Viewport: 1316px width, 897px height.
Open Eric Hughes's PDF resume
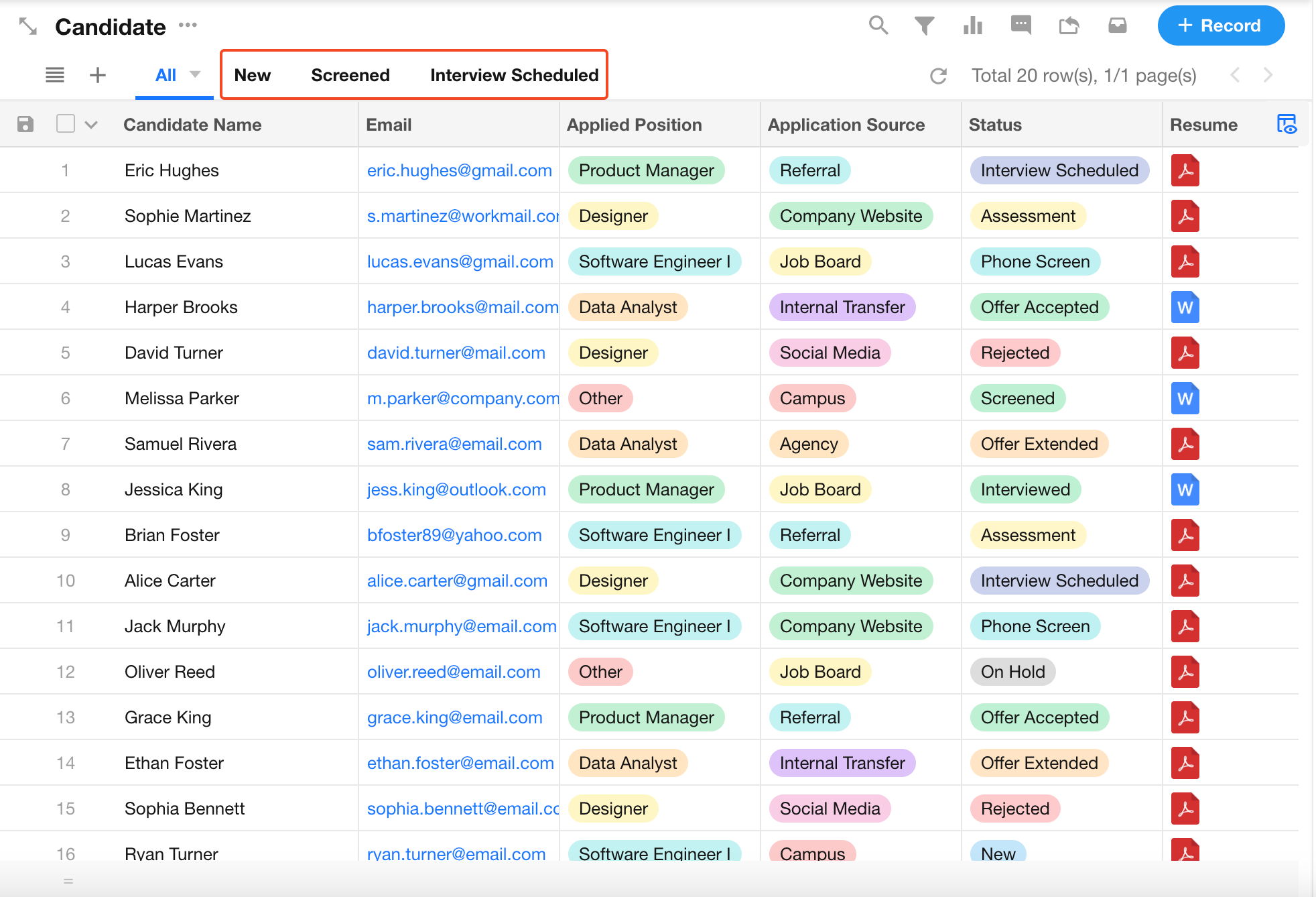pos(1185,170)
